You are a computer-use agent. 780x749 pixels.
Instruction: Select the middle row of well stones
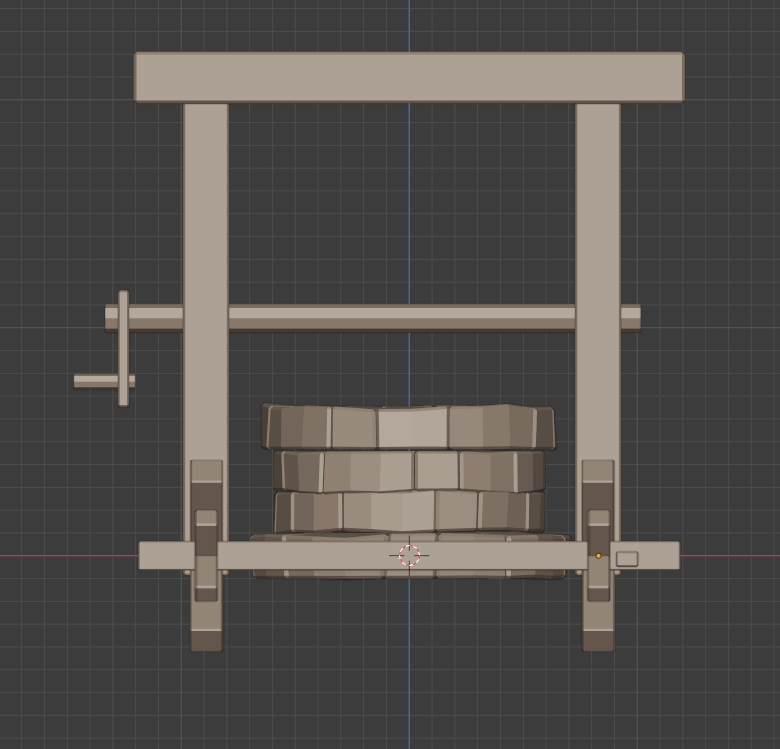pos(409,471)
